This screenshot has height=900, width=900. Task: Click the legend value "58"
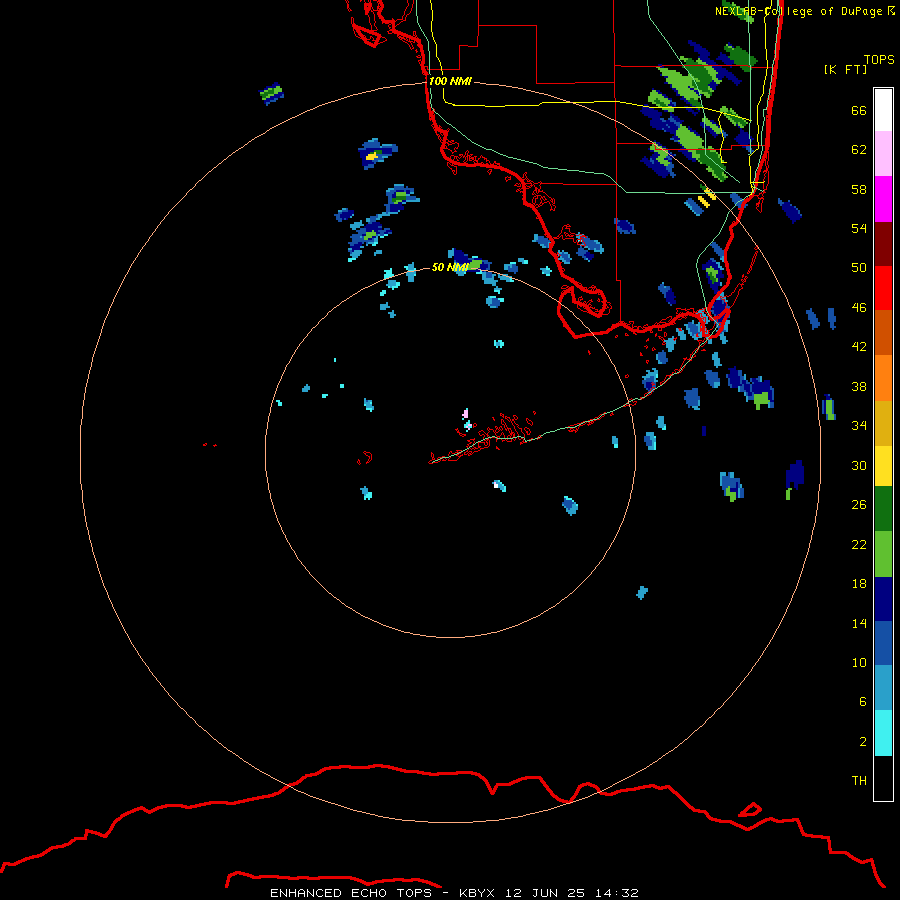(859, 189)
